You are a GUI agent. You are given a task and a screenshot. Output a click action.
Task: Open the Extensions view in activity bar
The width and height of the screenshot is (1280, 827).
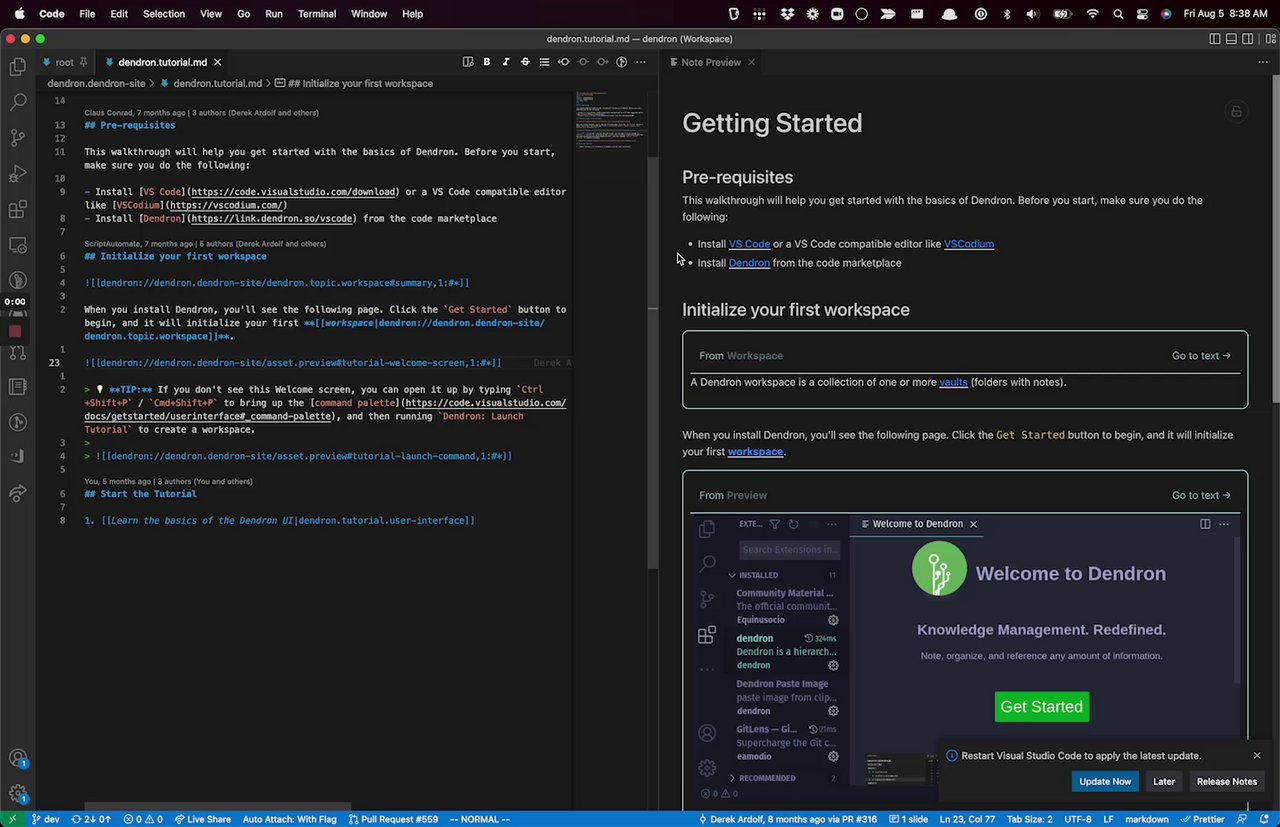tap(17, 210)
